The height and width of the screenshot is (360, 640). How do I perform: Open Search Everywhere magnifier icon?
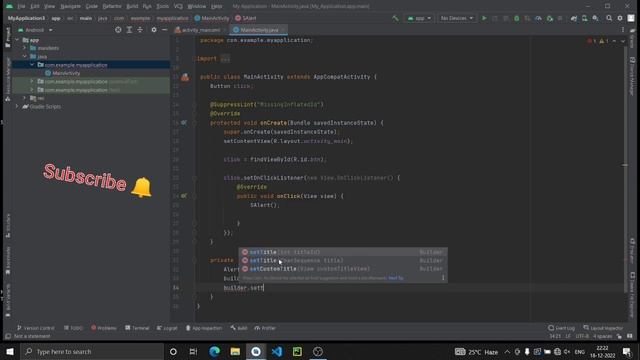pyautogui.click(x=609, y=18)
